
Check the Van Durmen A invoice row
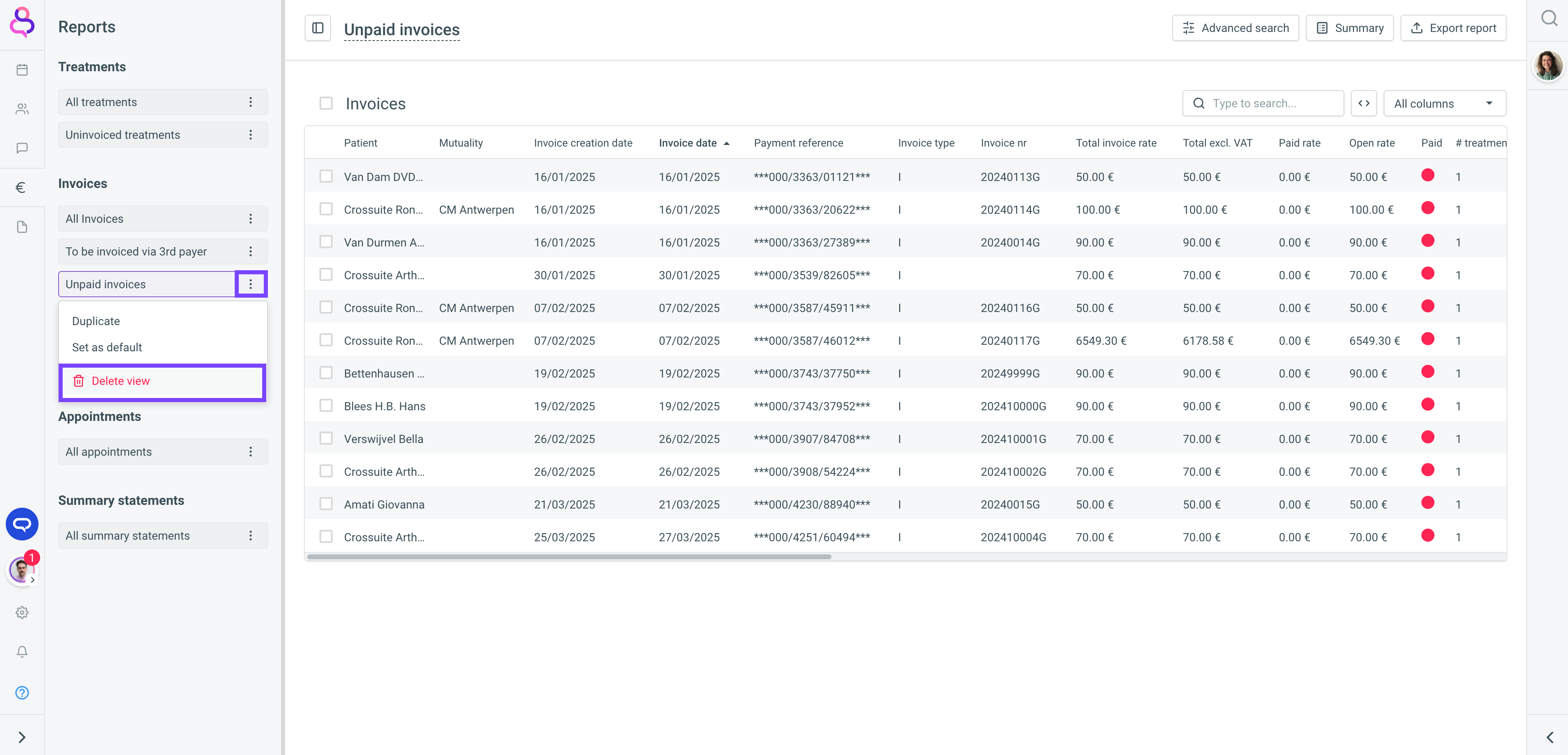coord(326,242)
